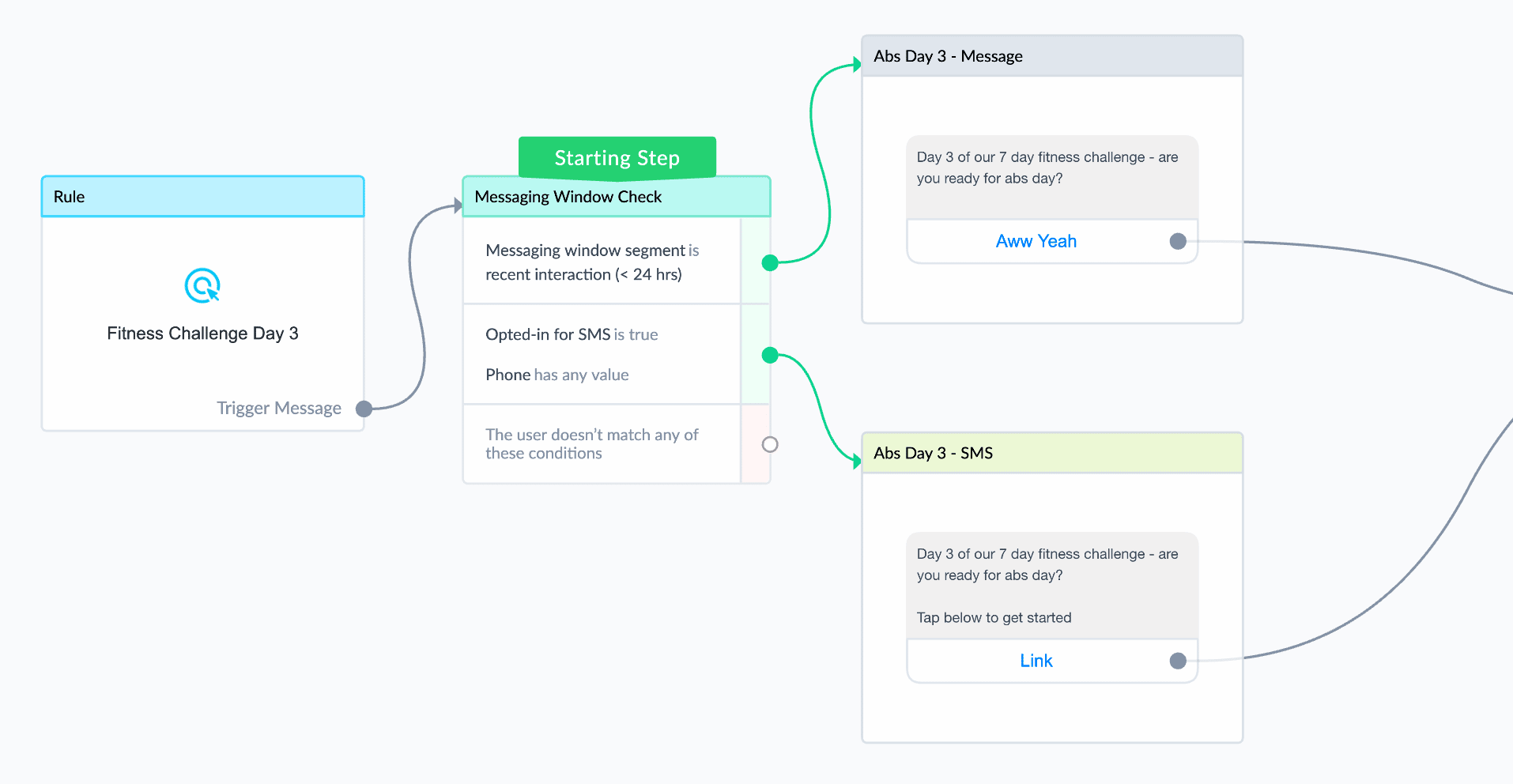
Task: Select the green Opted-in for SMS output connector
Action: tap(770, 355)
